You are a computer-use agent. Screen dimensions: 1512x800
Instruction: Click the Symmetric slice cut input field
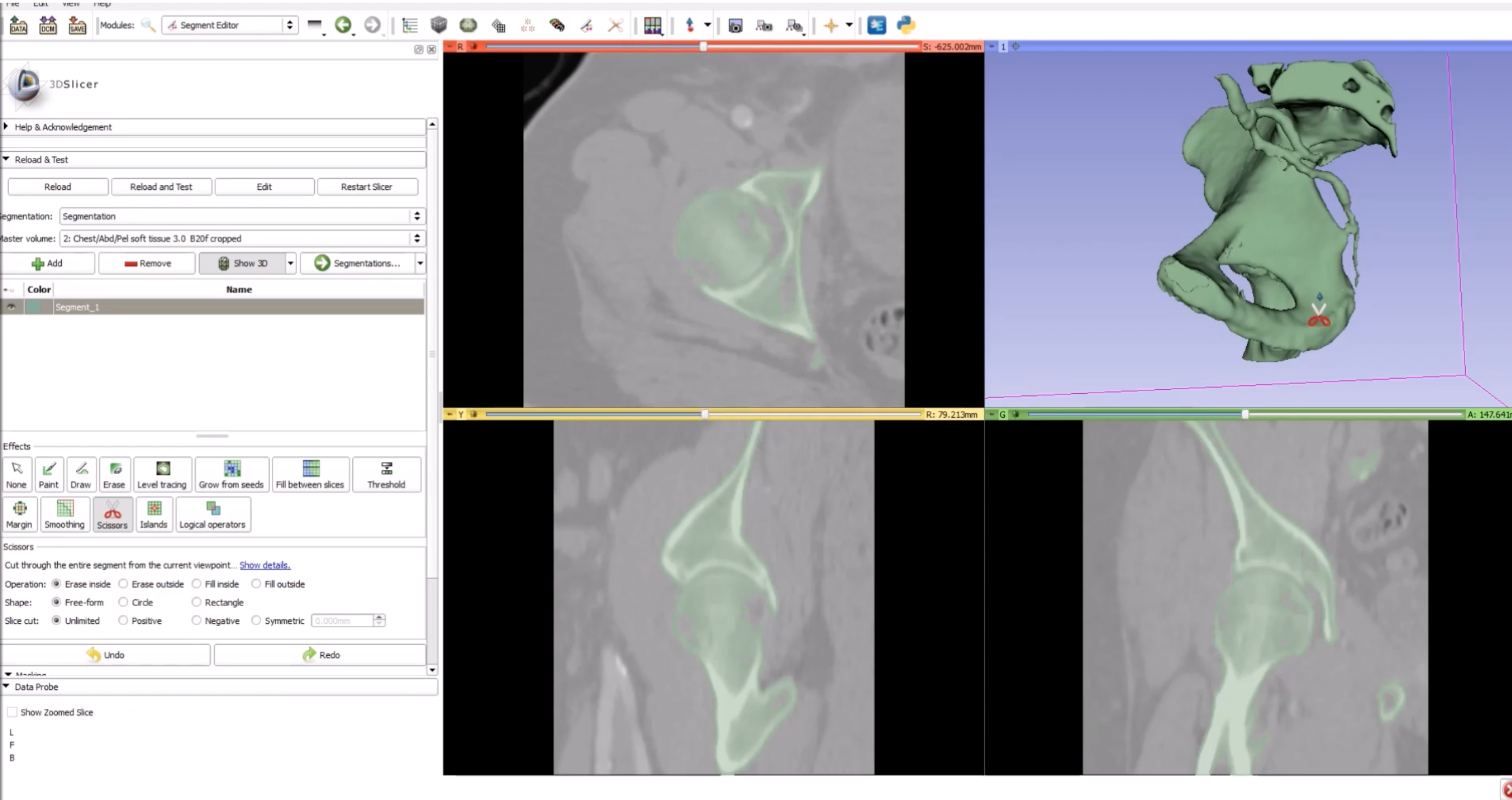[342, 620]
